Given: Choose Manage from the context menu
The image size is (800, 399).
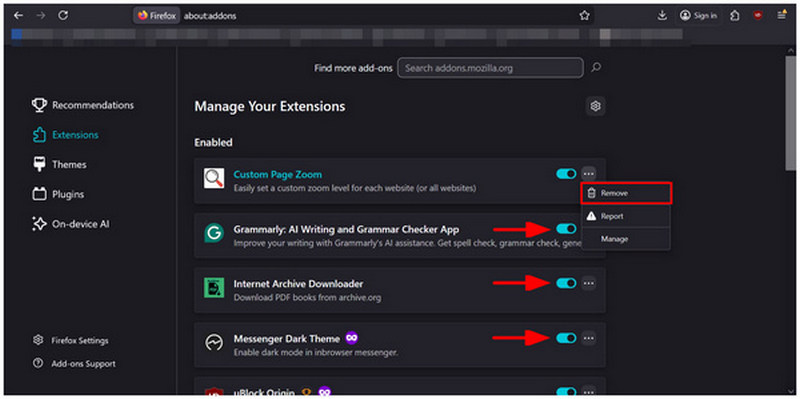Looking at the screenshot, I should [626, 239].
